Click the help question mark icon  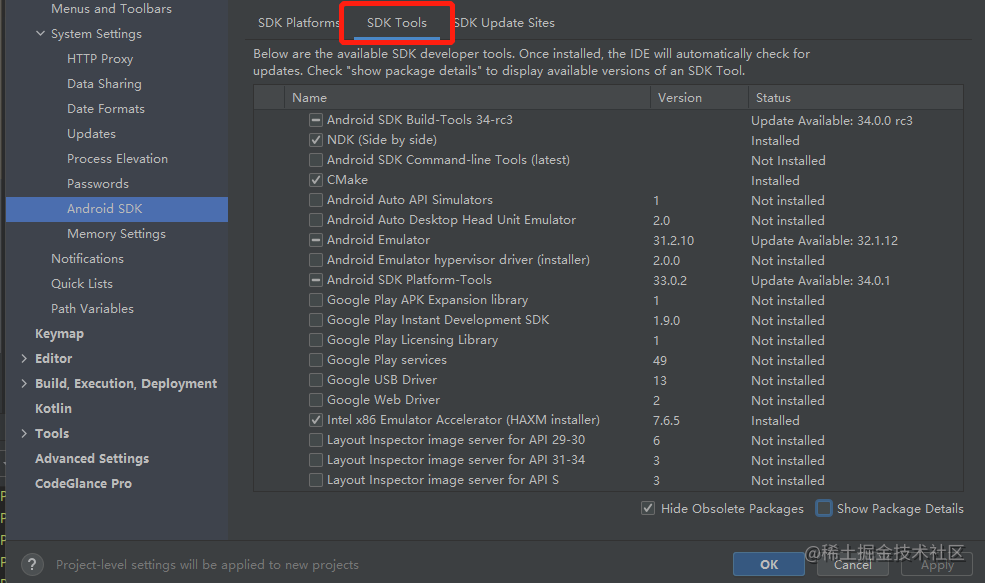point(33,564)
